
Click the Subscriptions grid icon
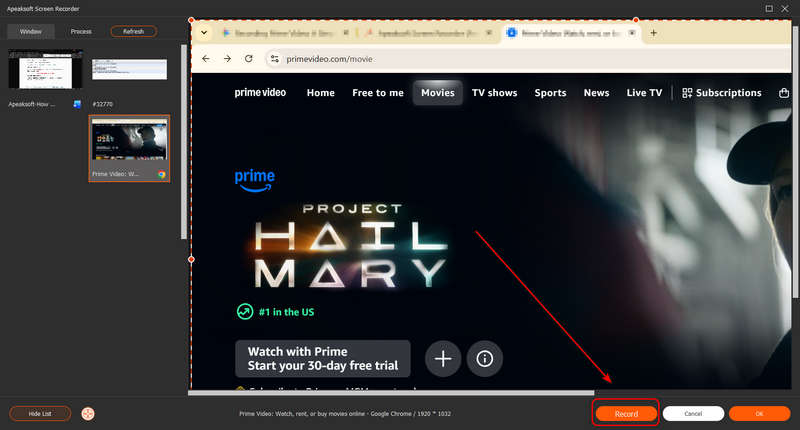(687, 93)
